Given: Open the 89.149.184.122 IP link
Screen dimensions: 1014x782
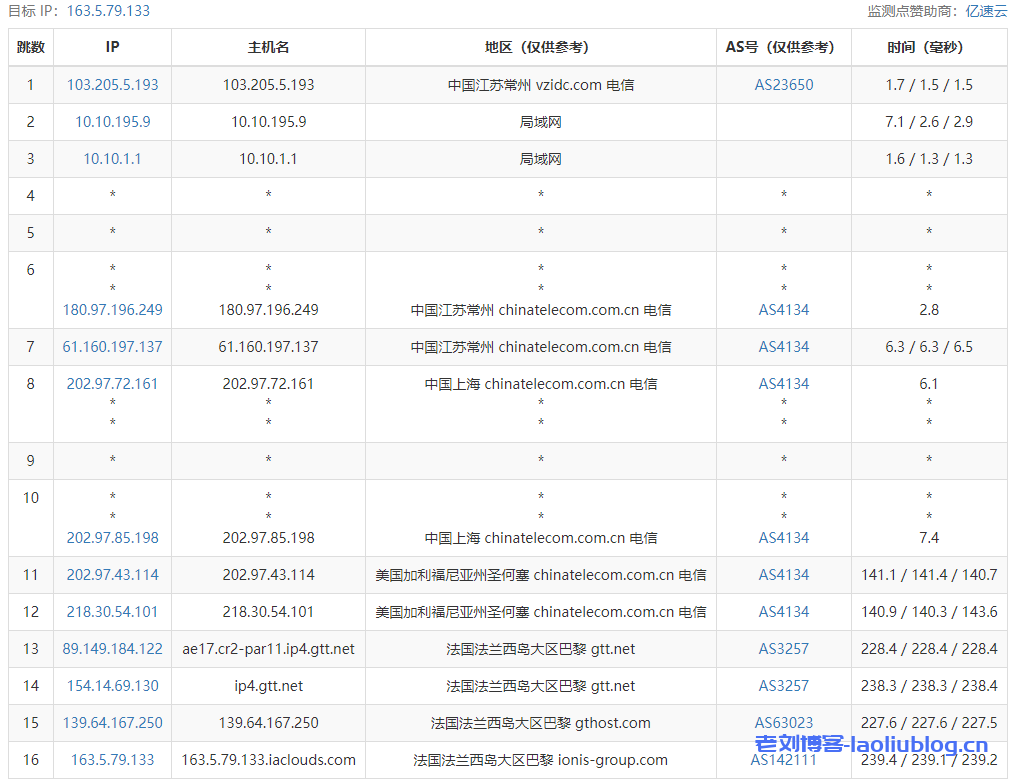Looking at the screenshot, I should 112,649.
